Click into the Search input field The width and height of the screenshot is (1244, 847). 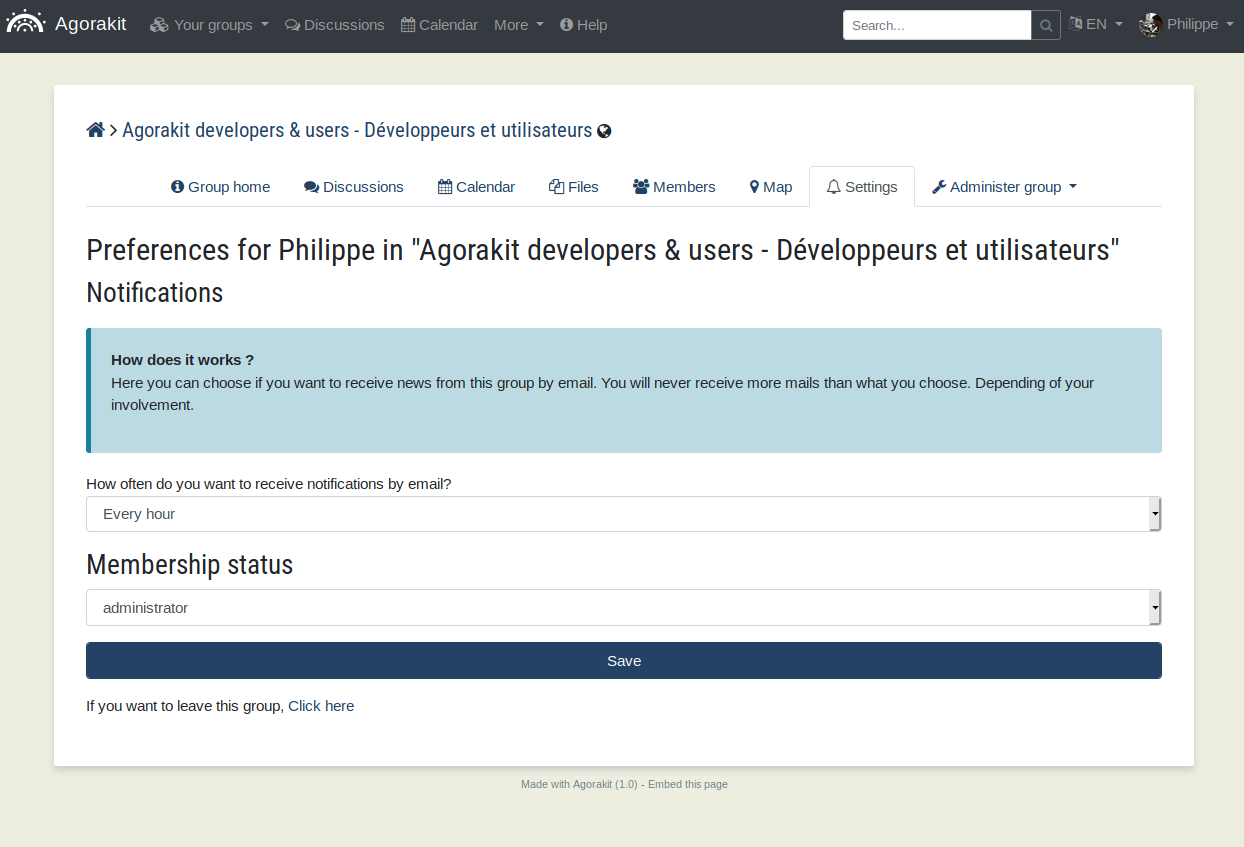tap(936, 26)
